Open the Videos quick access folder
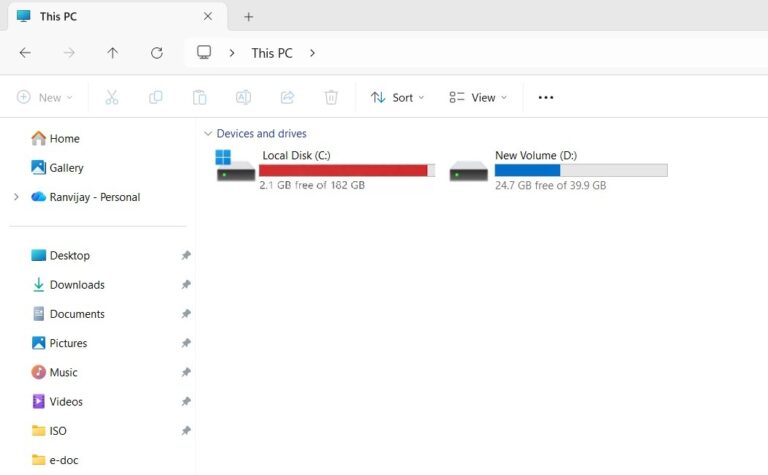This screenshot has height=475, width=768. click(x=57, y=402)
